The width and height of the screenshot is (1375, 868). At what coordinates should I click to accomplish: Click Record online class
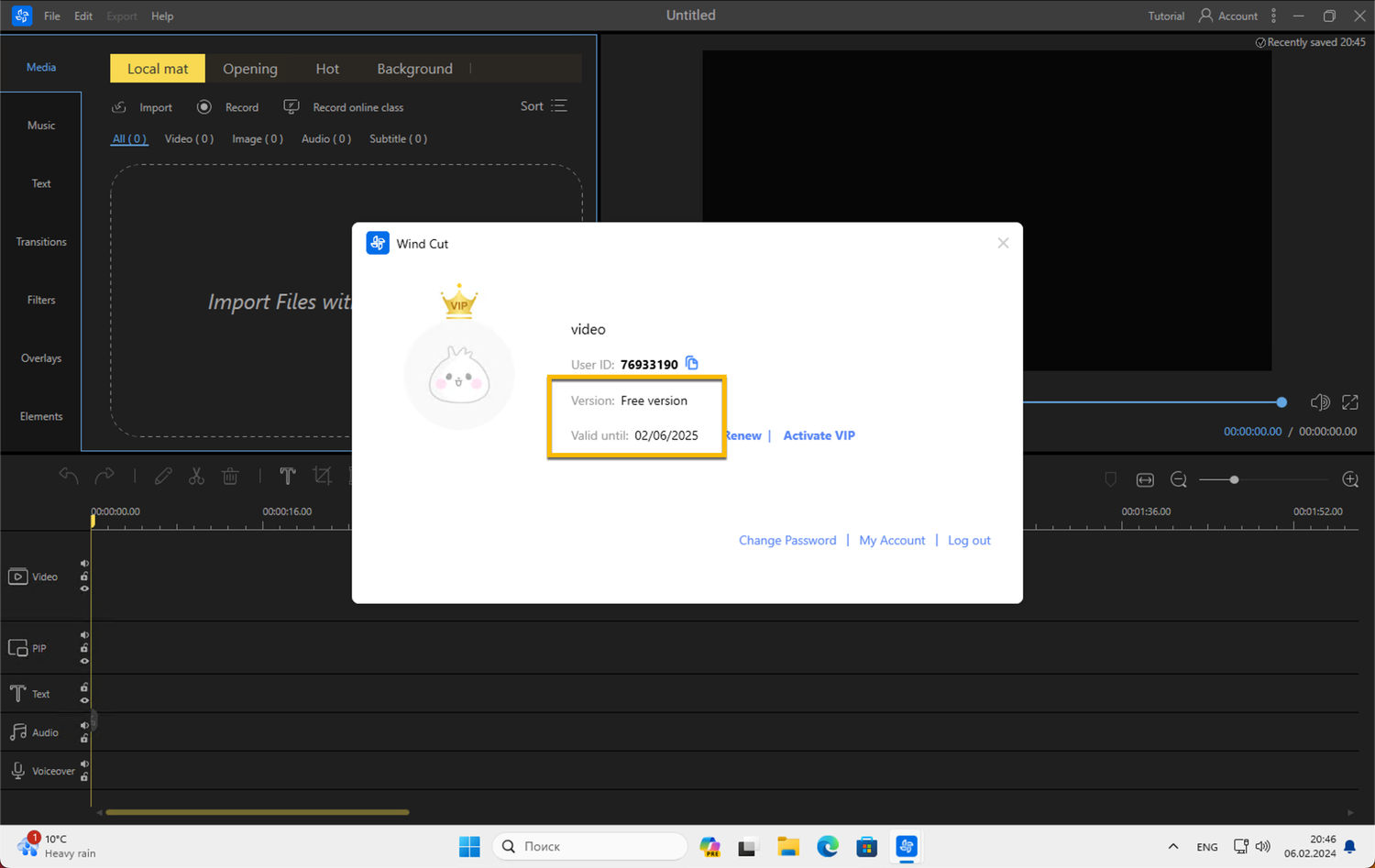coord(344,107)
